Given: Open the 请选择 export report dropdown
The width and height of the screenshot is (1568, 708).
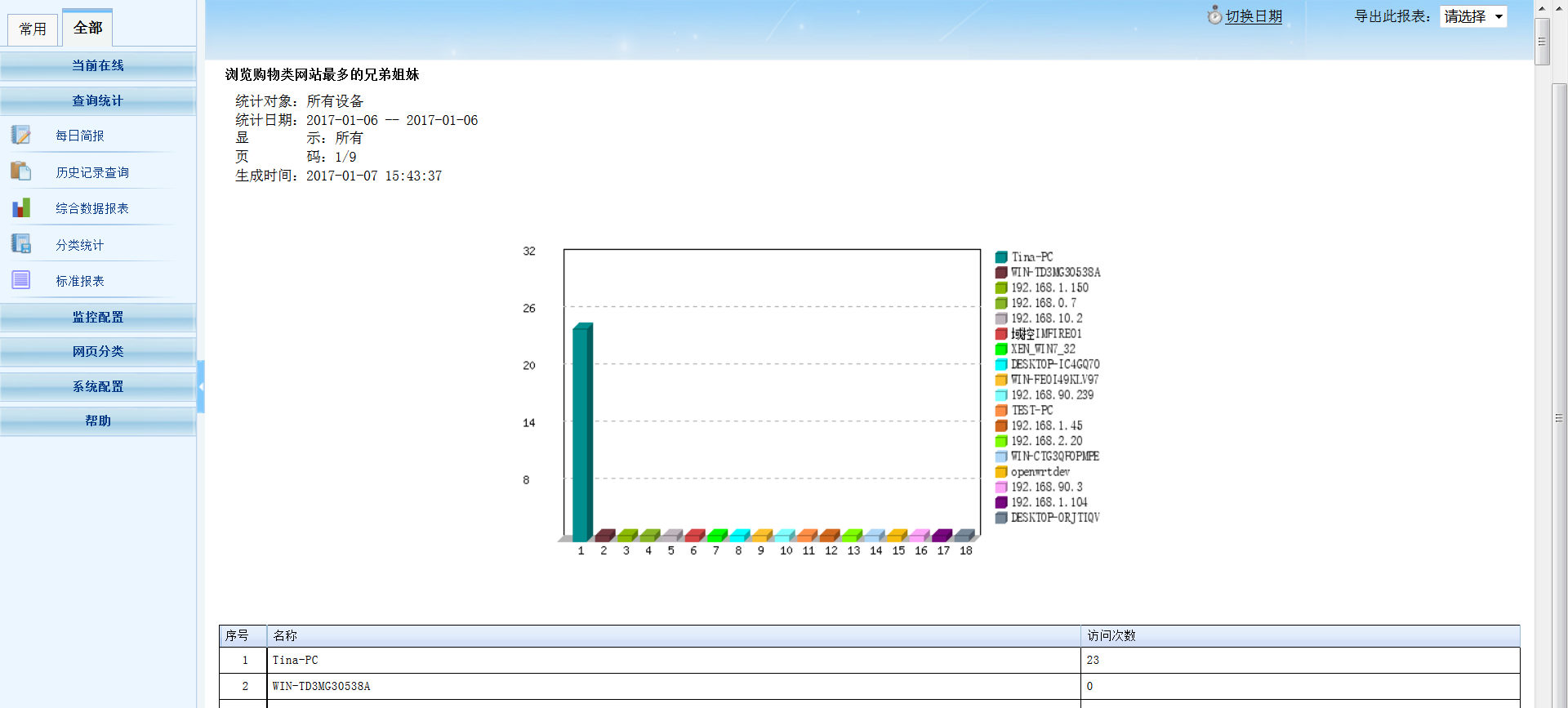Looking at the screenshot, I should pyautogui.click(x=1472, y=16).
